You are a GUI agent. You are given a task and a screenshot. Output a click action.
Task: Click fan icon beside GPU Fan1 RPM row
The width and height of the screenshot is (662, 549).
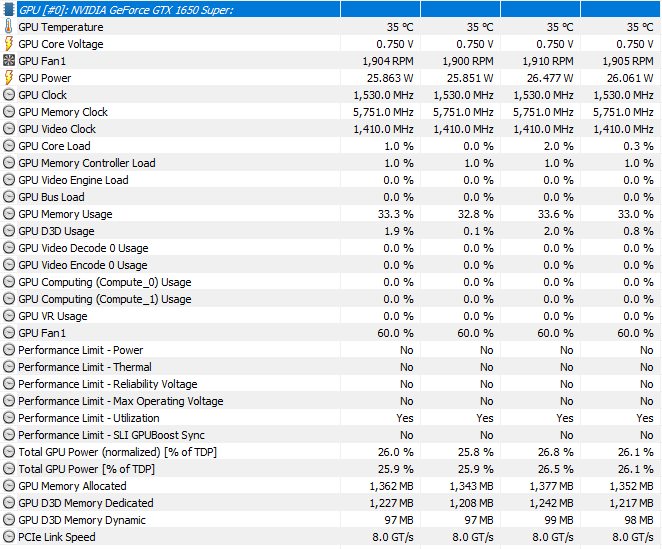pos(8,60)
